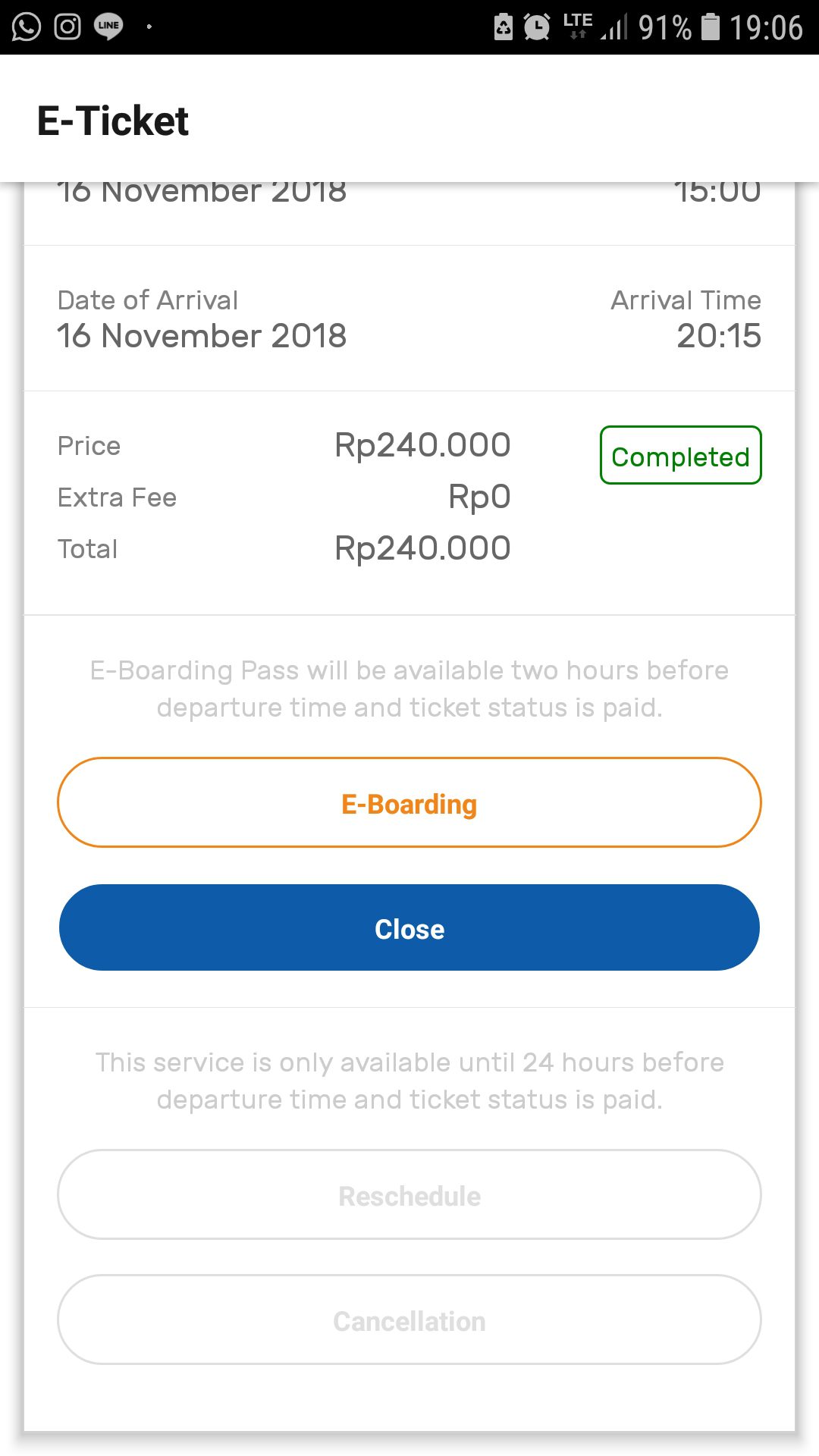The height and width of the screenshot is (1456, 819).
Task: Open the E-Boarding pass
Action: 409,802
